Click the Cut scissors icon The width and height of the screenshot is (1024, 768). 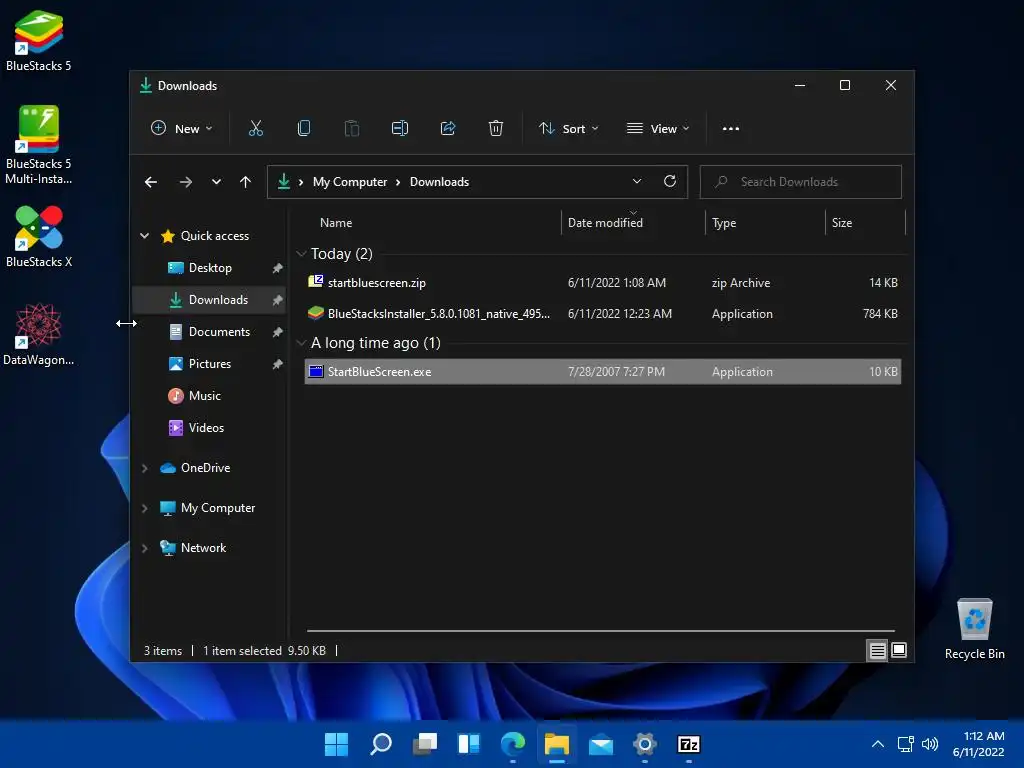pos(255,129)
